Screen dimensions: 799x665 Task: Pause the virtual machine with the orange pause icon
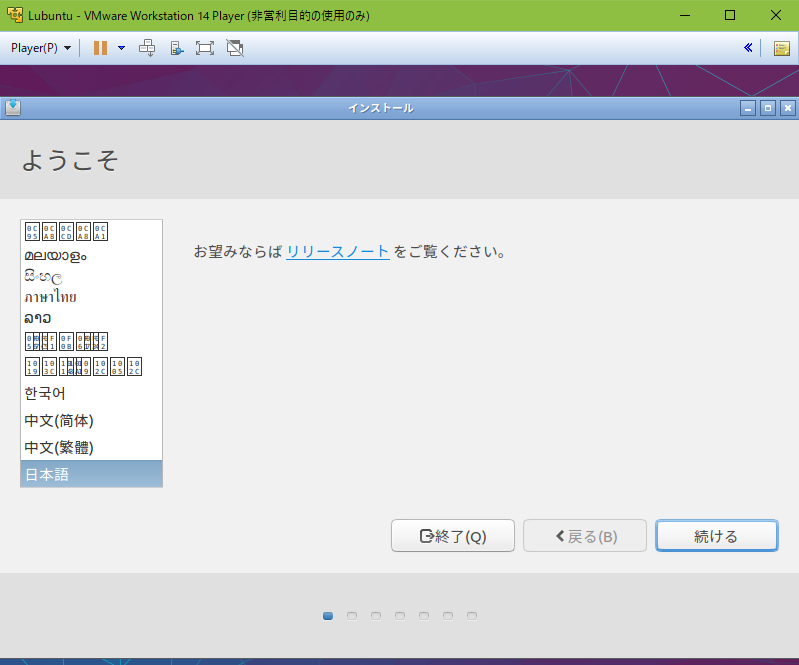[x=100, y=48]
